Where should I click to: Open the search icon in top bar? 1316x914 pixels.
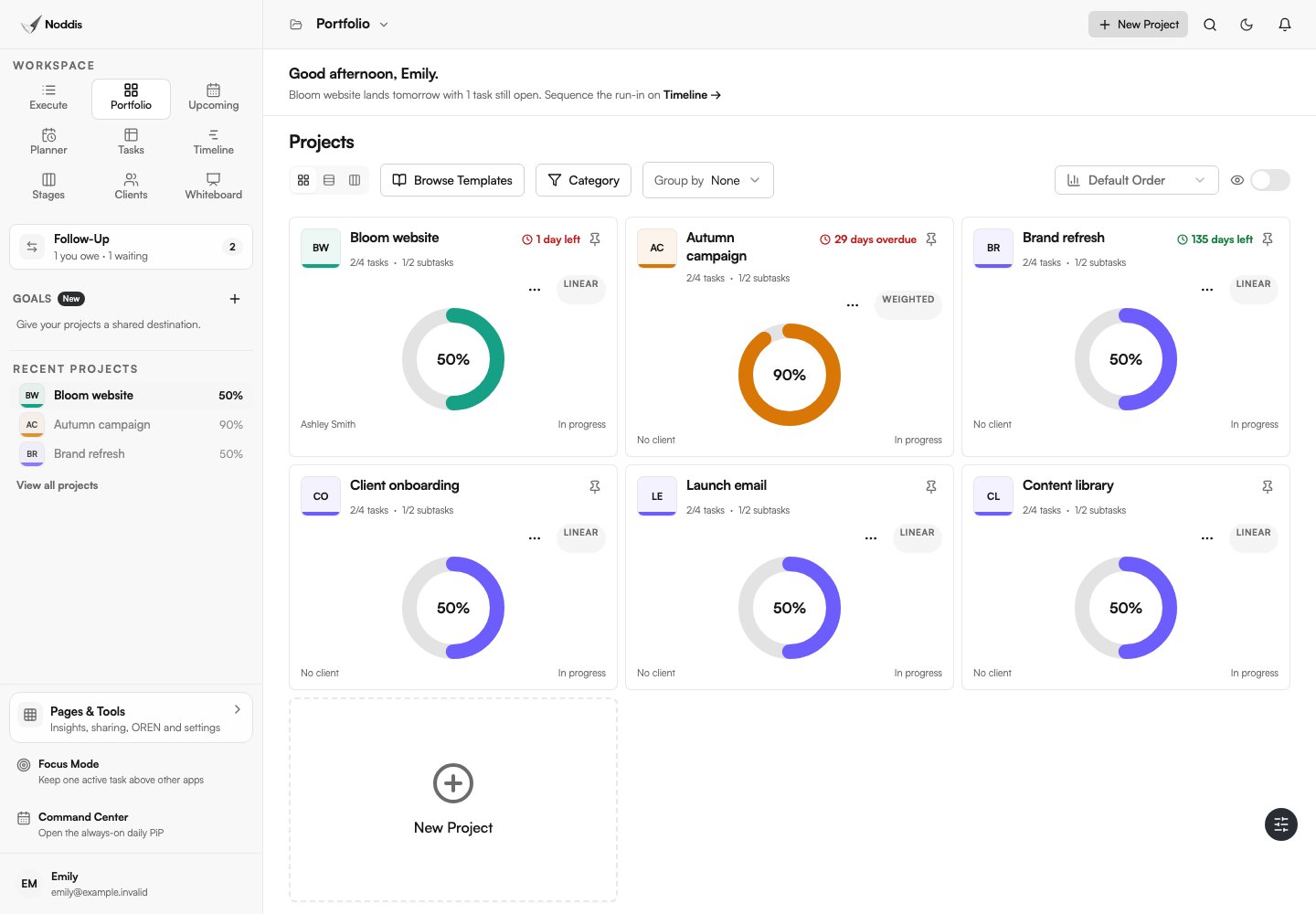click(1210, 25)
